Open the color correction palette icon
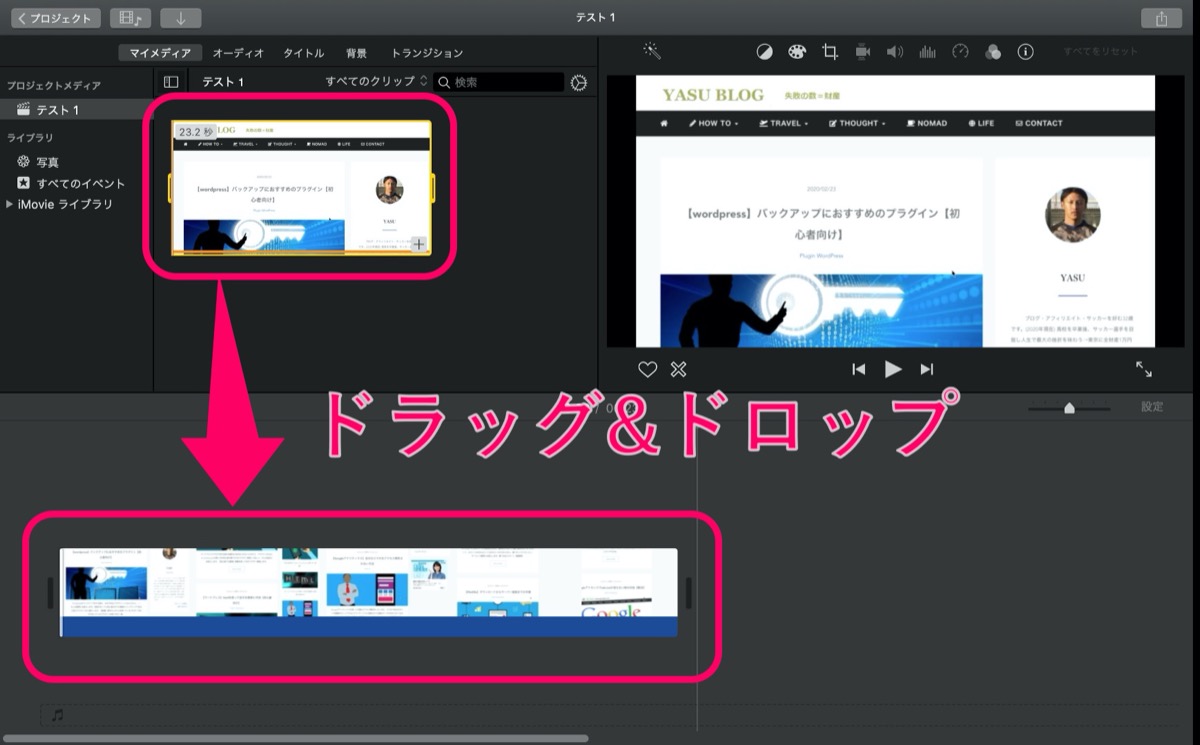The width and height of the screenshot is (1200, 745). click(797, 52)
